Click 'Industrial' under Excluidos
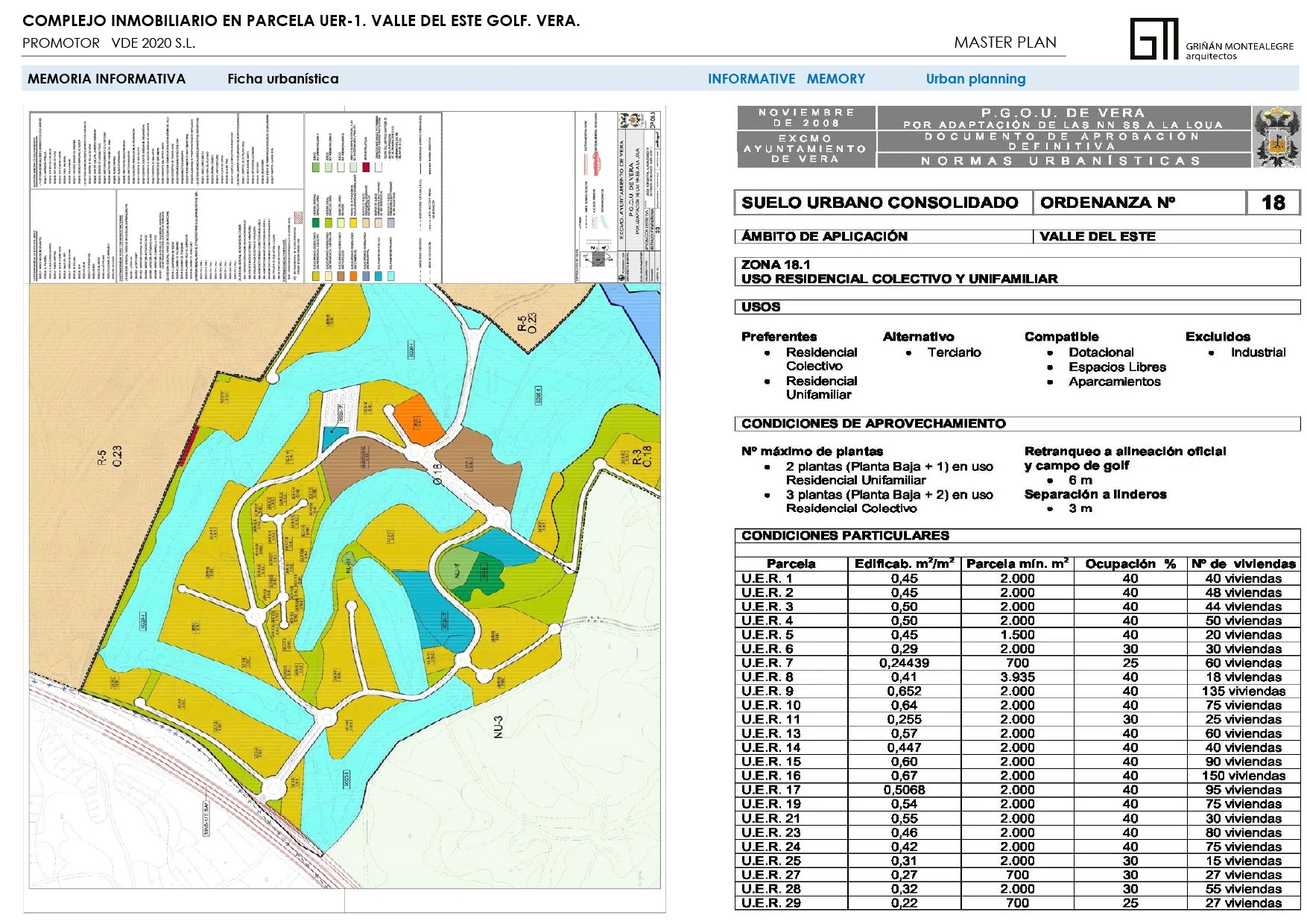The height and width of the screenshot is (924, 1307). click(x=1258, y=352)
